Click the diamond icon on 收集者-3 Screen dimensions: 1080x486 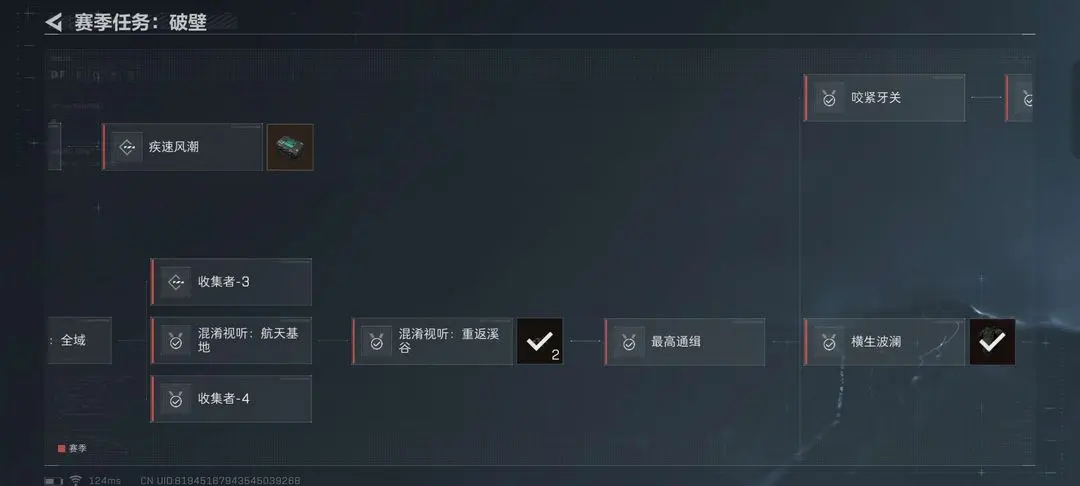(x=176, y=282)
